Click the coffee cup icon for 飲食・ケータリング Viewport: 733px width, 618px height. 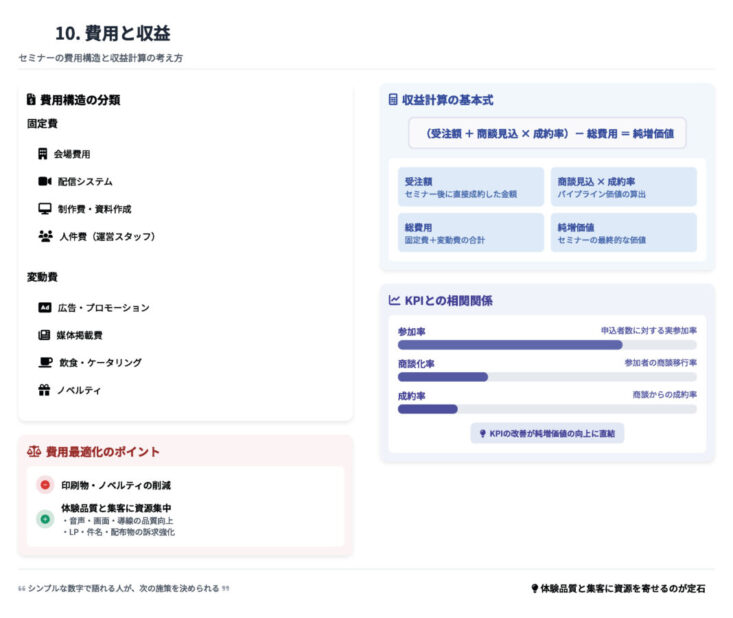[x=45, y=362]
